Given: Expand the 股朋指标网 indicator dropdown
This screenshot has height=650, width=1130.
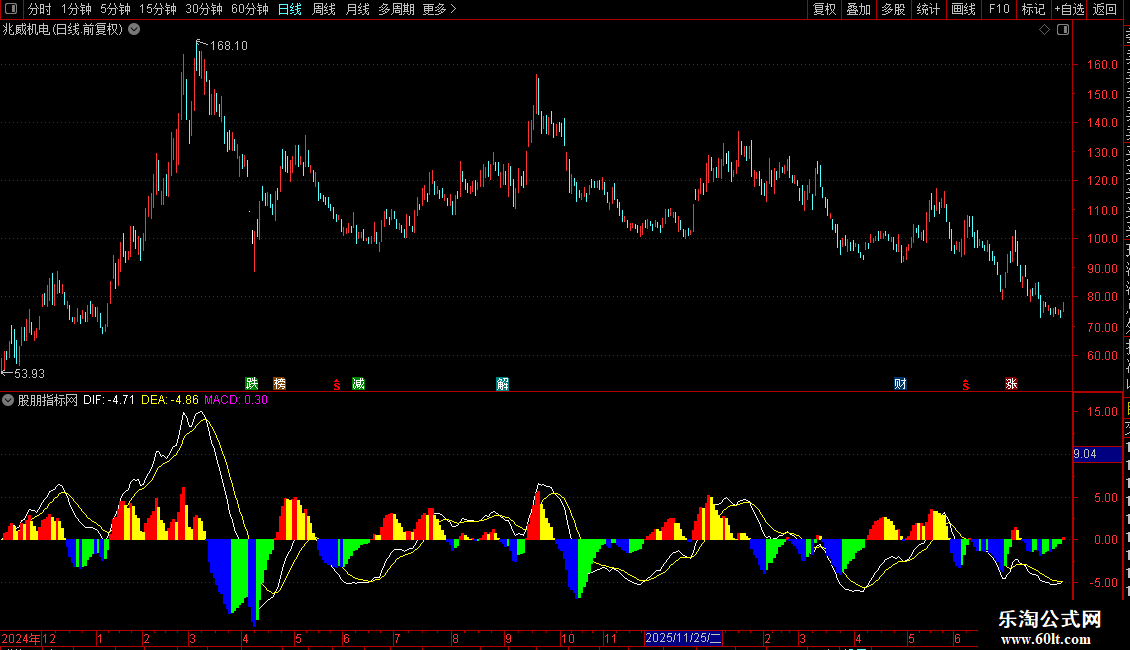Looking at the screenshot, I should pyautogui.click(x=8, y=400).
